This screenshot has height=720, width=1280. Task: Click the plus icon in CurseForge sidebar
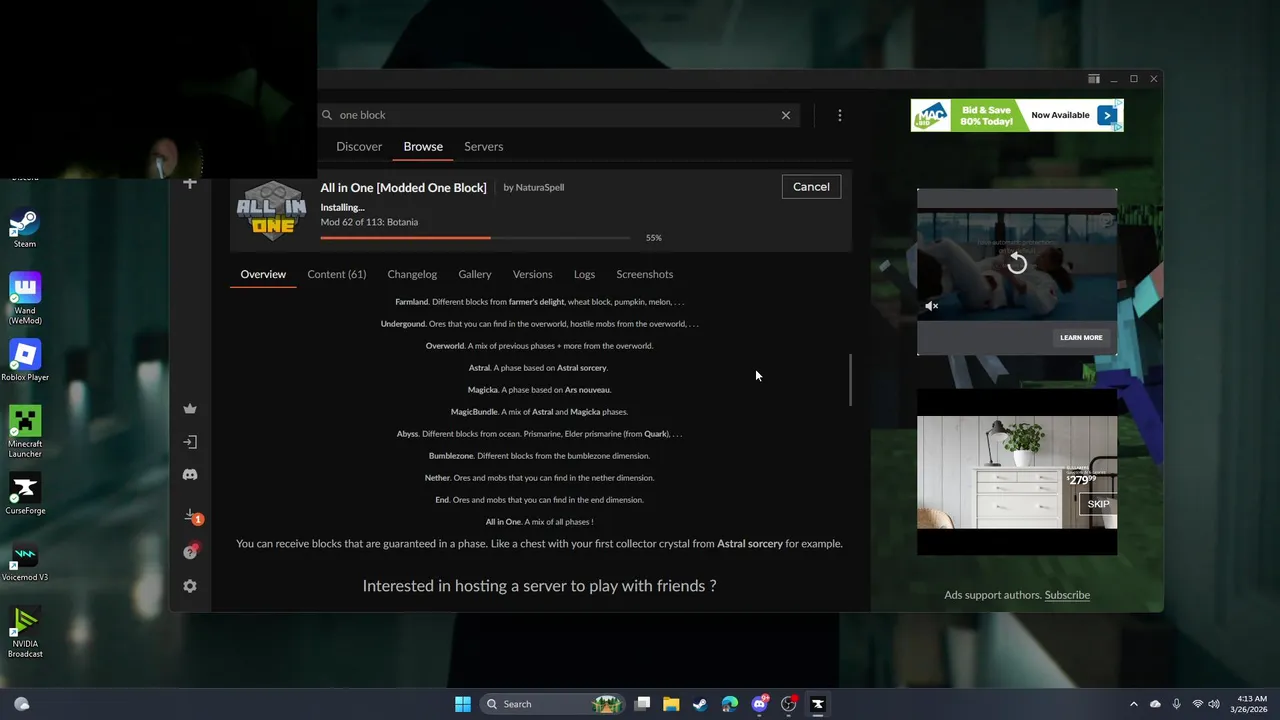click(x=190, y=183)
